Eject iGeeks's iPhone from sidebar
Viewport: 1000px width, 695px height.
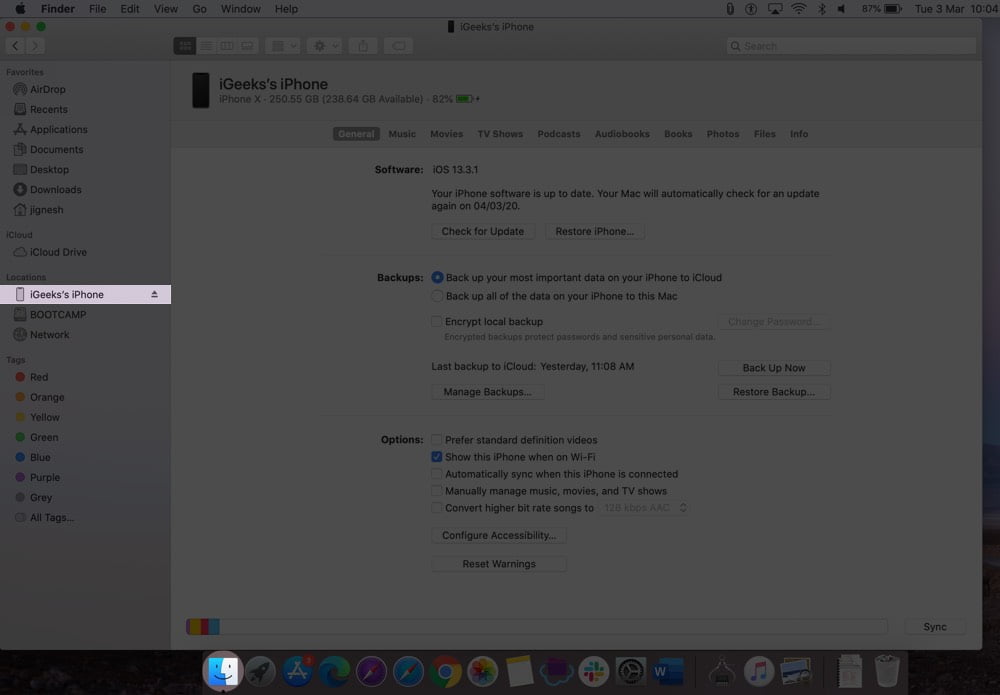[154, 294]
